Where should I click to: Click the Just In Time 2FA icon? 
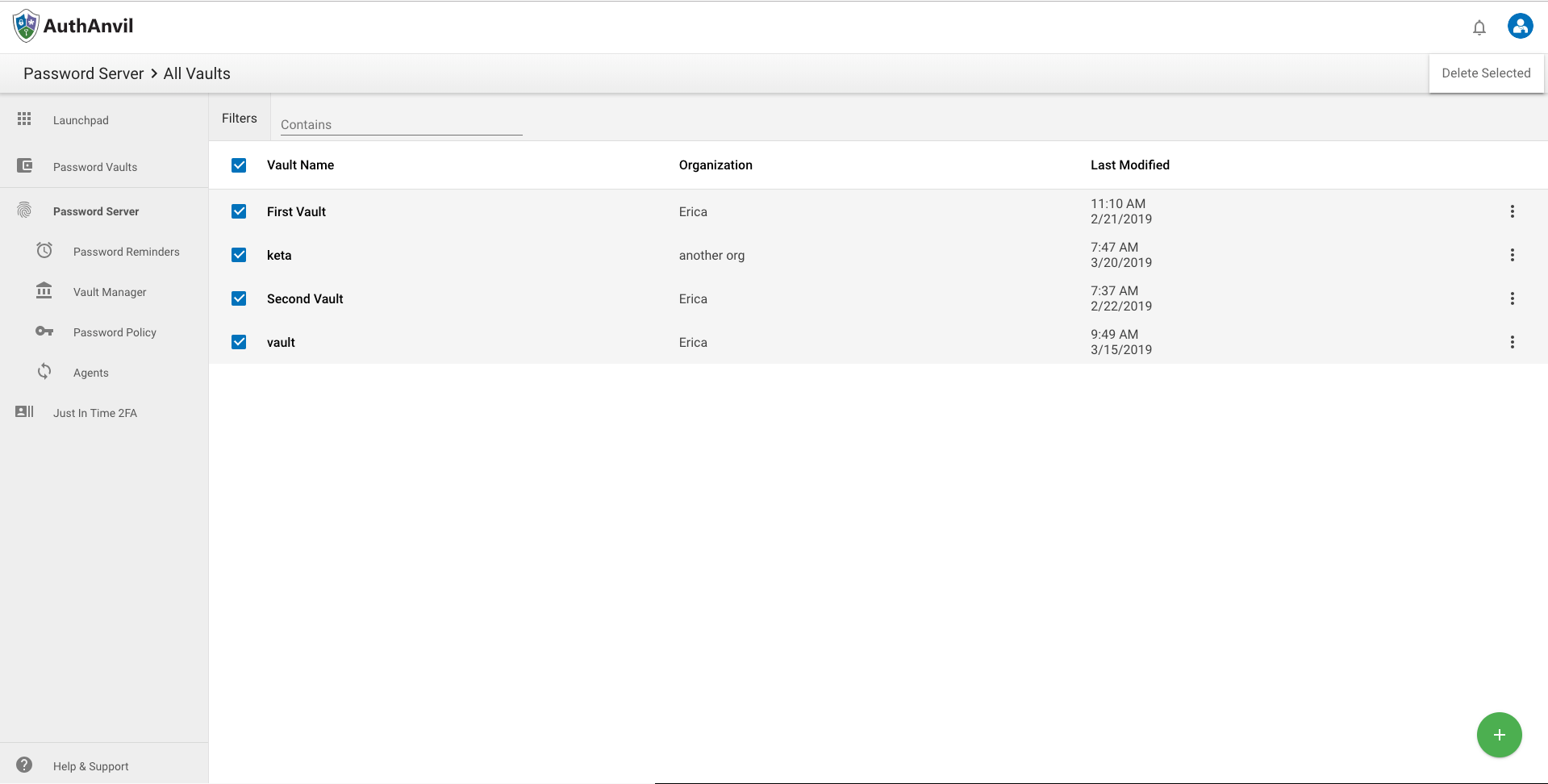point(24,411)
